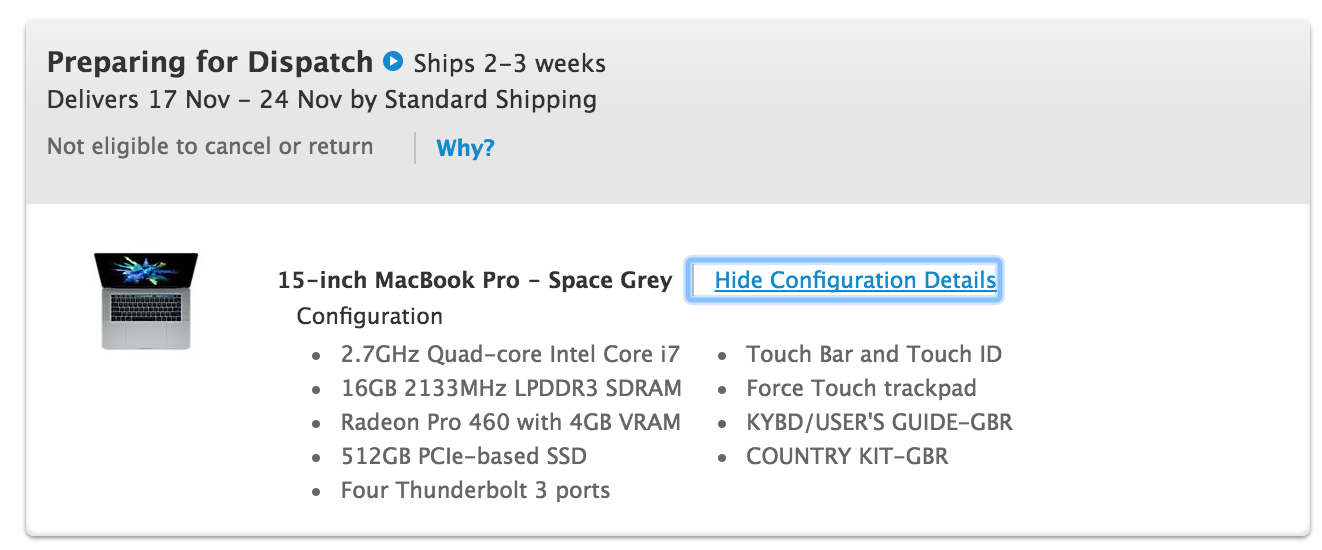Select the Touch Bar and Touch ID item

pos(874,354)
